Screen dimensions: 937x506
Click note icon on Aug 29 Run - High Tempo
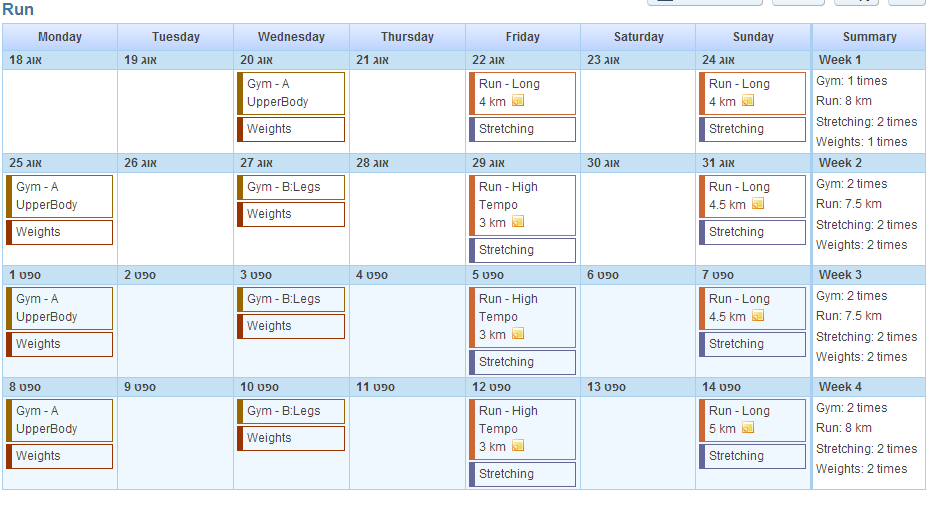518,222
